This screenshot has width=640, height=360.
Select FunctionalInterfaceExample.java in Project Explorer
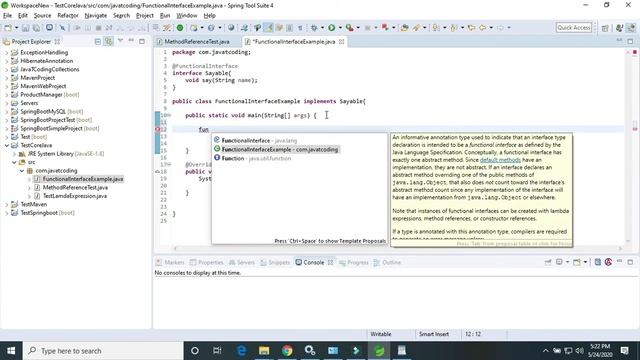point(82,179)
